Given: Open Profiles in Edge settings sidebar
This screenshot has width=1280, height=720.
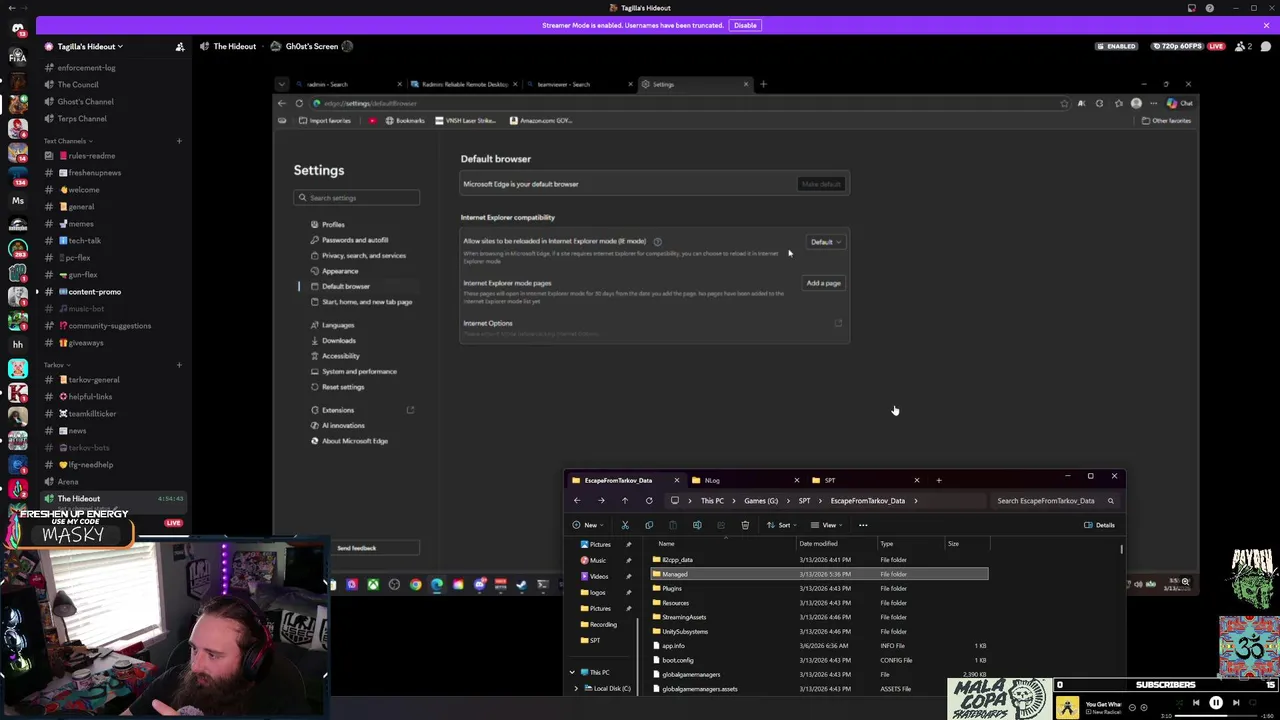Looking at the screenshot, I should [333, 225].
